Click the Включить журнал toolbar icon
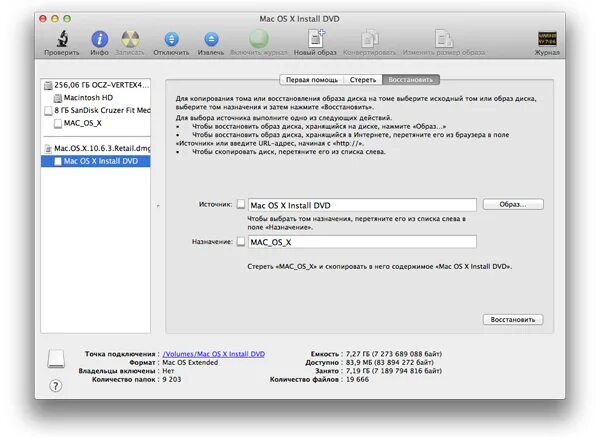Viewport: 600px width, 437px height. 259,39
